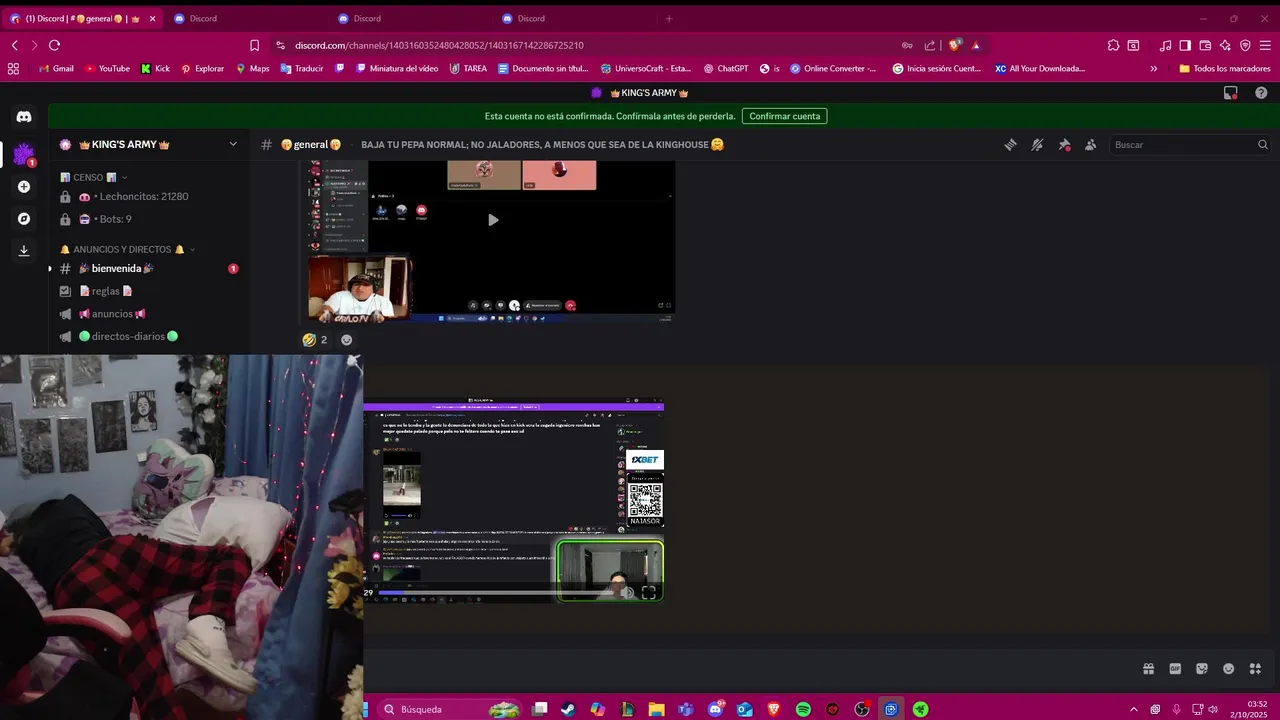Open the Gmail bookmark
The image size is (1280, 720).
pyautogui.click(x=56, y=69)
